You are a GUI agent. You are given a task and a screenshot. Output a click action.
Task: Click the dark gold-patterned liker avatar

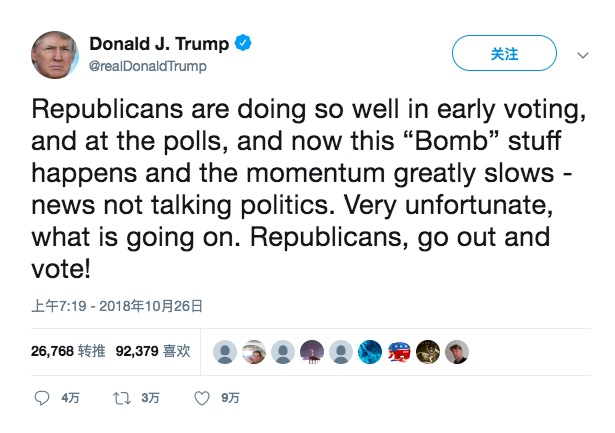(427, 351)
